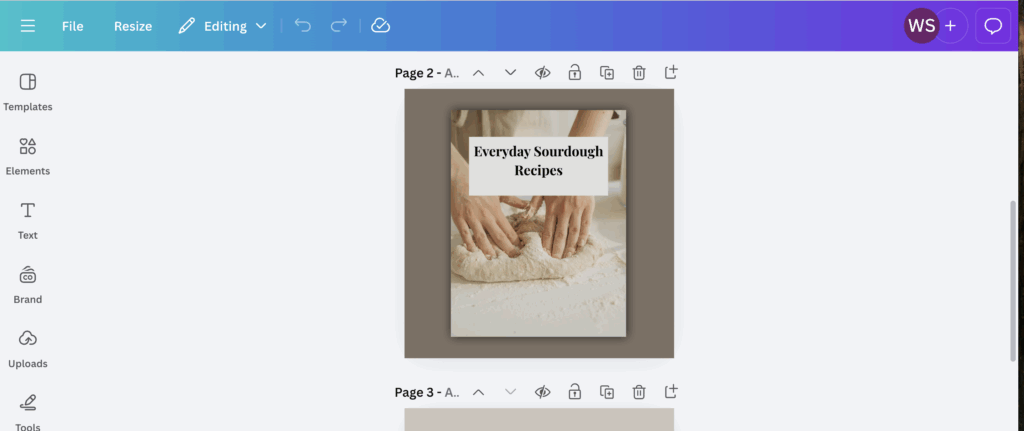Screen dimensions: 1024x431
Task: Move Page 3 up
Action: click(479, 392)
